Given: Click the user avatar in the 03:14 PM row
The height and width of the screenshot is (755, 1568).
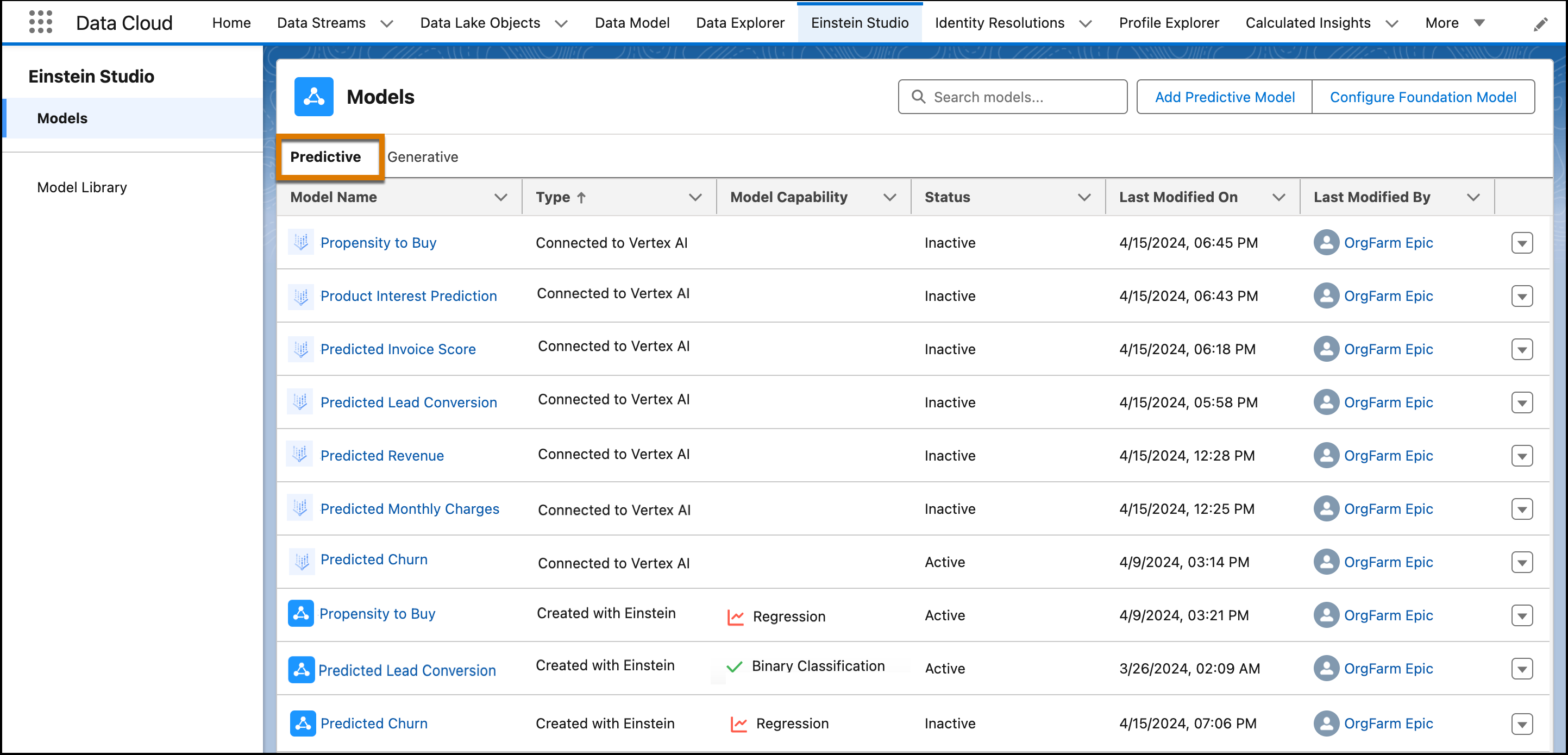Looking at the screenshot, I should click(1326, 562).
